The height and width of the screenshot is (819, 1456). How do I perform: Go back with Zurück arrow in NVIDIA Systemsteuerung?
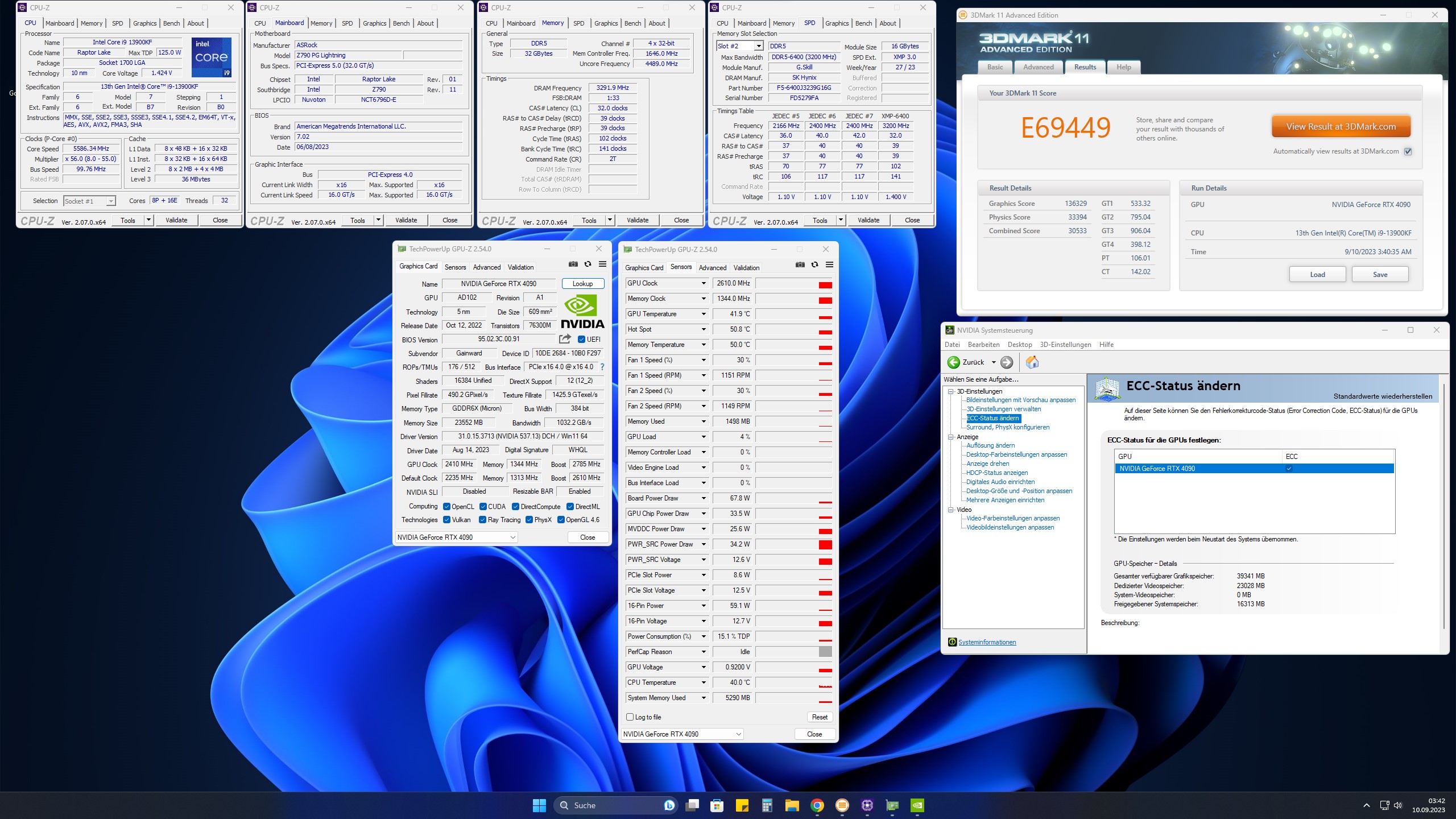[954, 362]
